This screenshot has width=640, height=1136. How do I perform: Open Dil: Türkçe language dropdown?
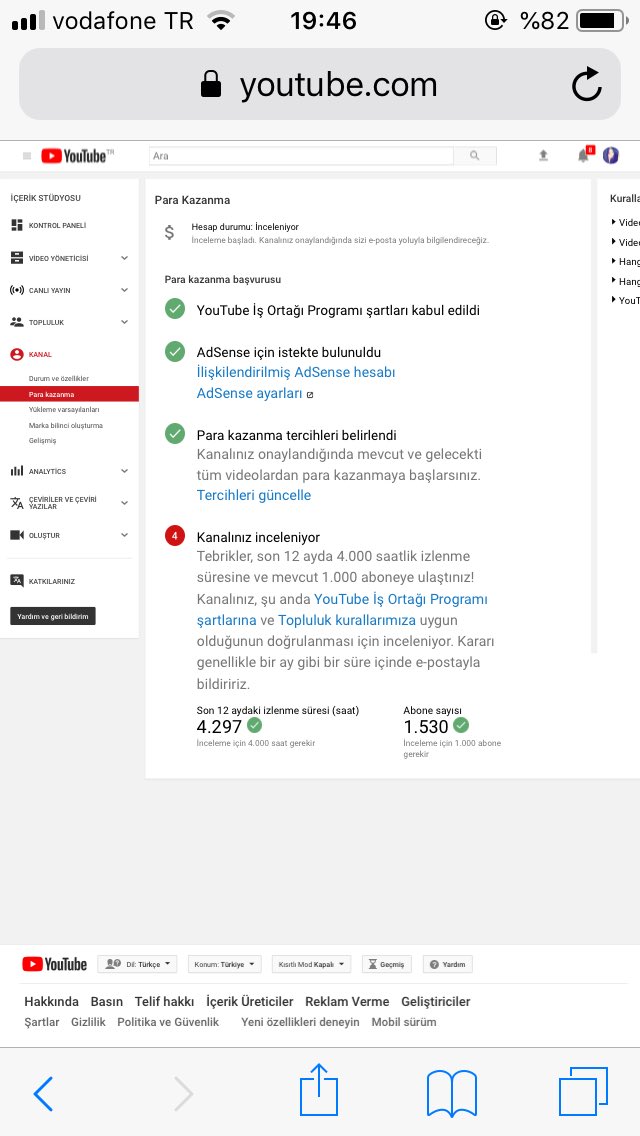pos(137,964)
